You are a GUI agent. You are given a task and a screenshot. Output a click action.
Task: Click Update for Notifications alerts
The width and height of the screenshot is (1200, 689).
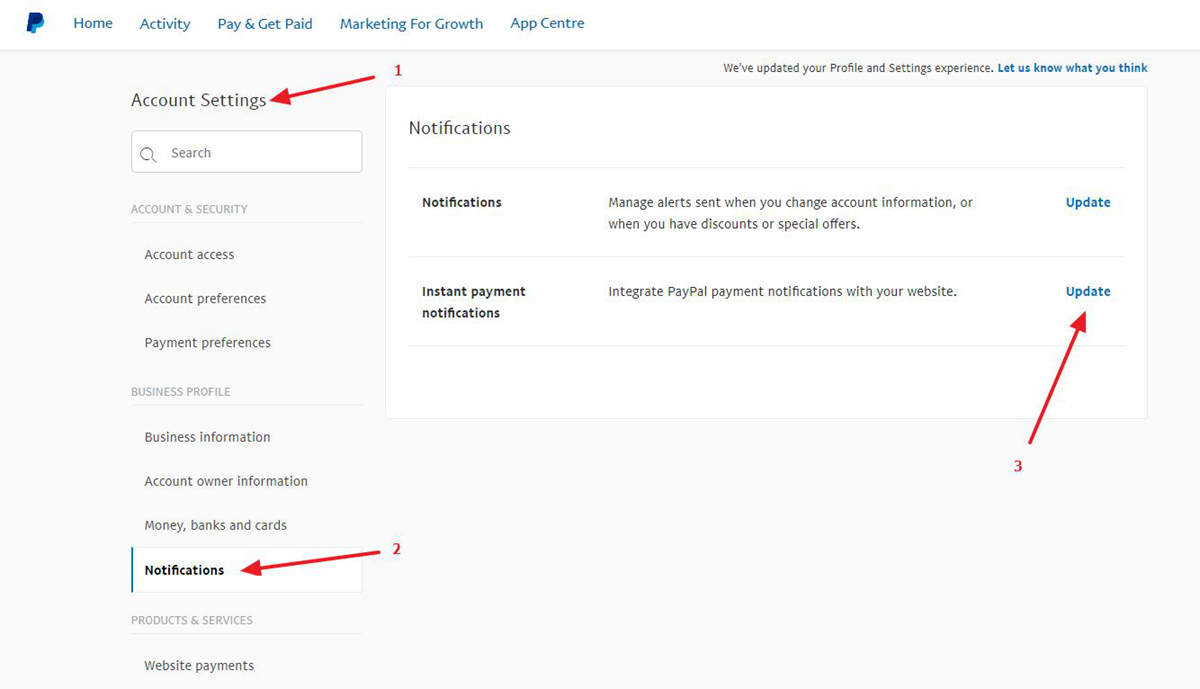point(1088,202)
